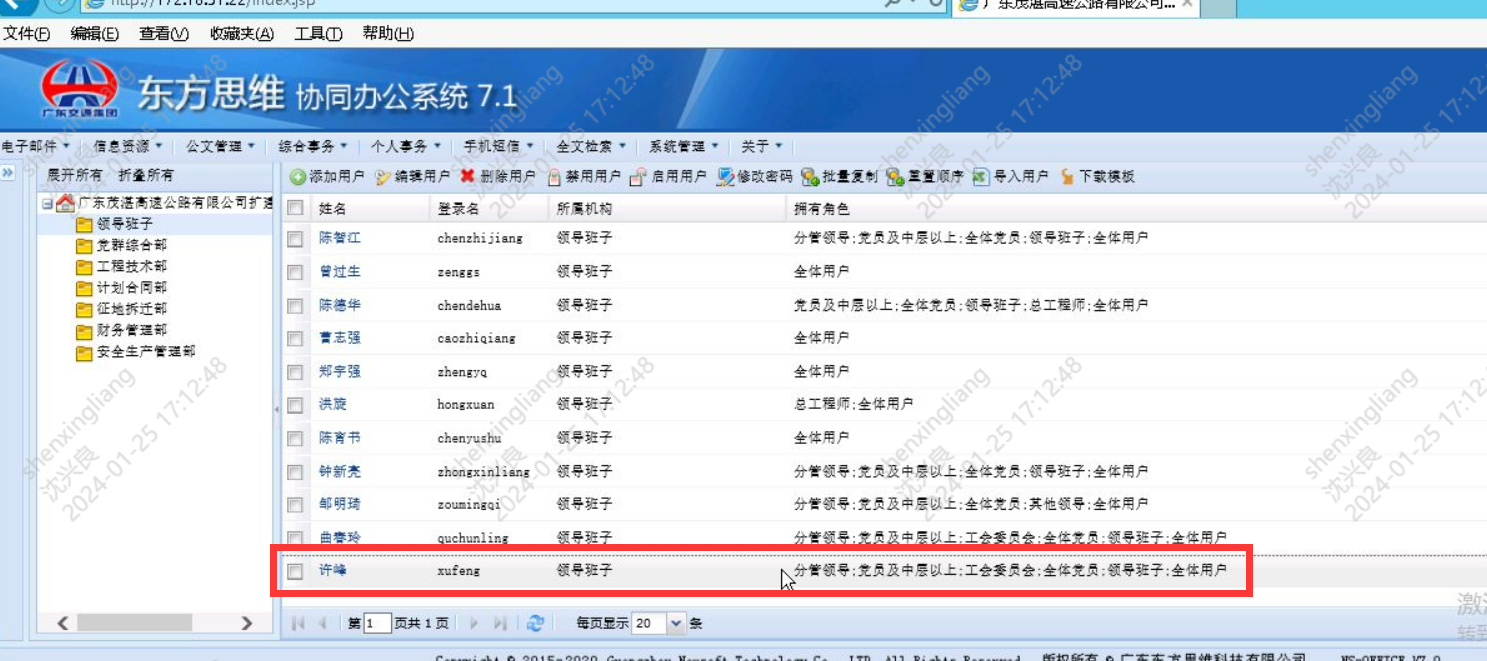This screenshot has height=661, width=1487.
Task: Click the 启用用户 enable user icon
Action: coord(639,177)
